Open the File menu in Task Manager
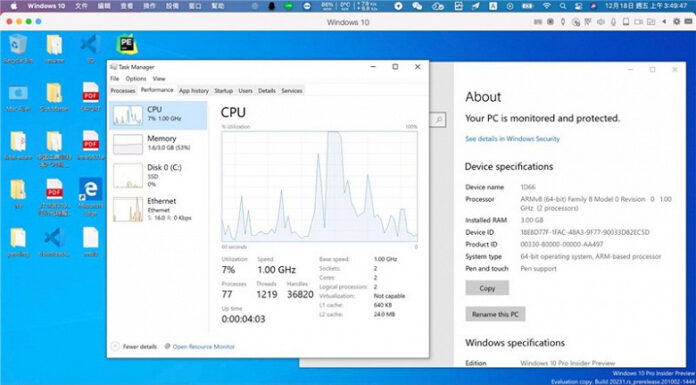696x385 pixels. click(x=115, y=79)
